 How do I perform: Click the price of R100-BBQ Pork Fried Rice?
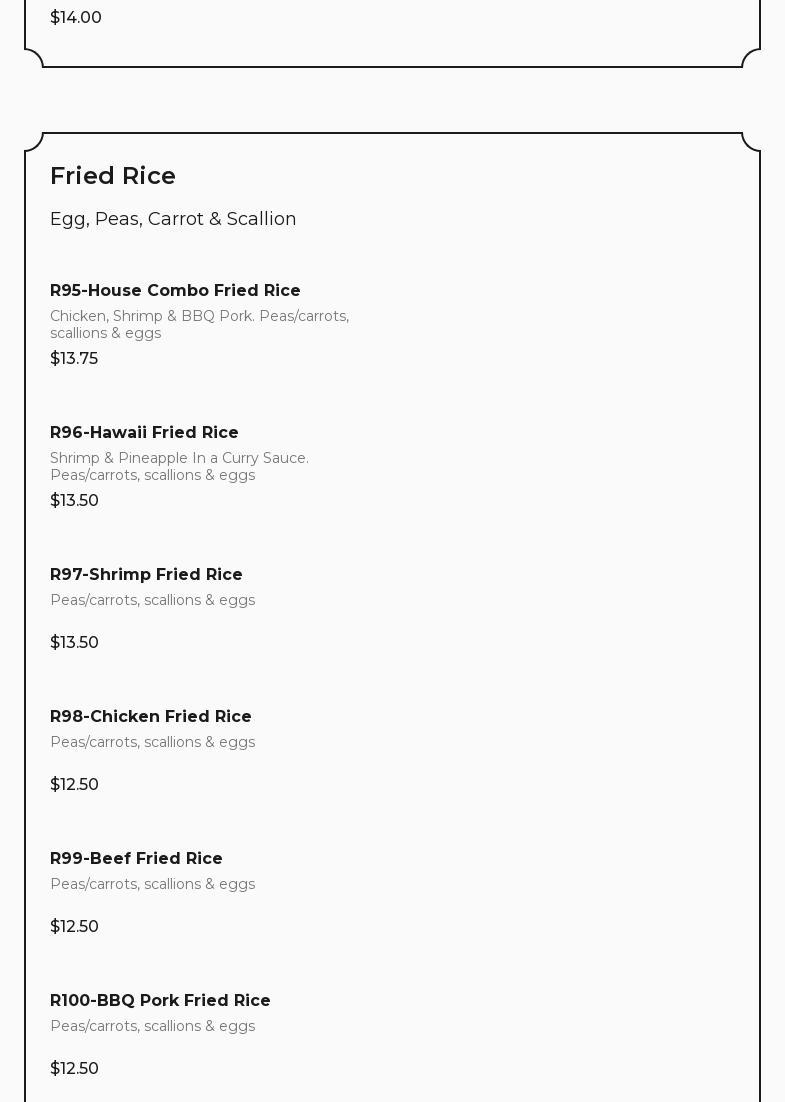coord(74,1069)
